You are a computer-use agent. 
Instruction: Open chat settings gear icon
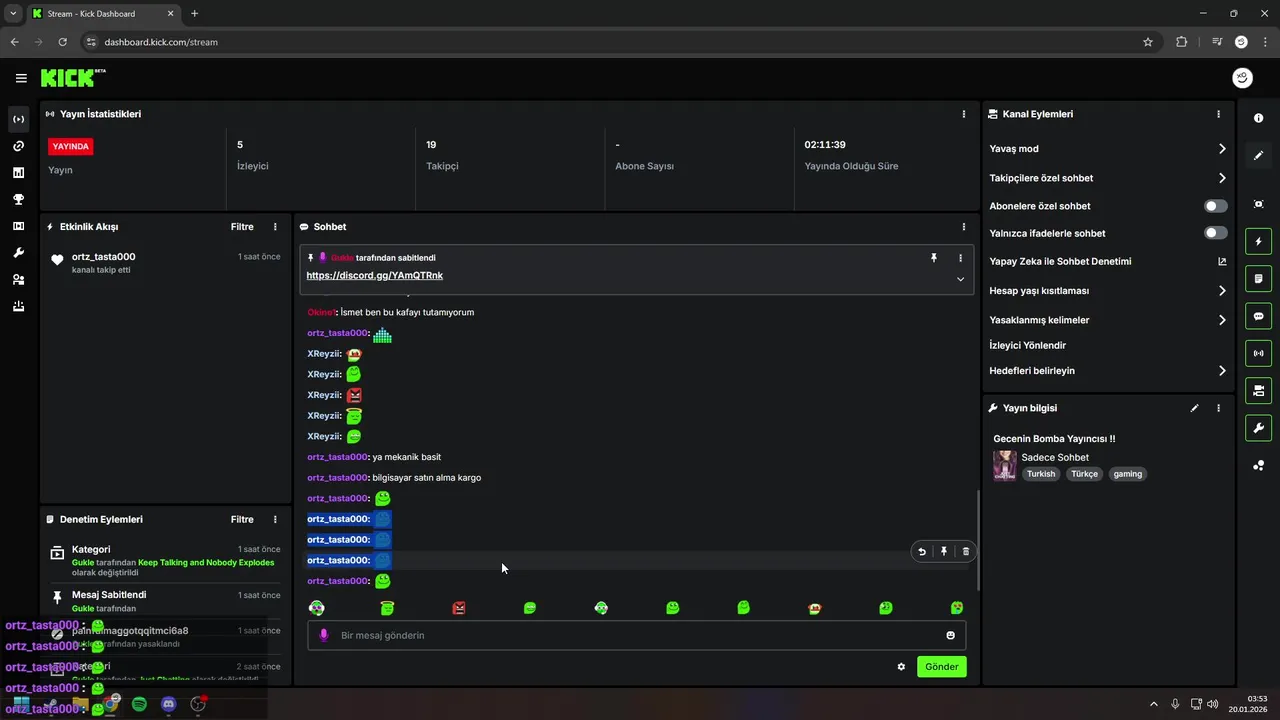click(901, 667)
